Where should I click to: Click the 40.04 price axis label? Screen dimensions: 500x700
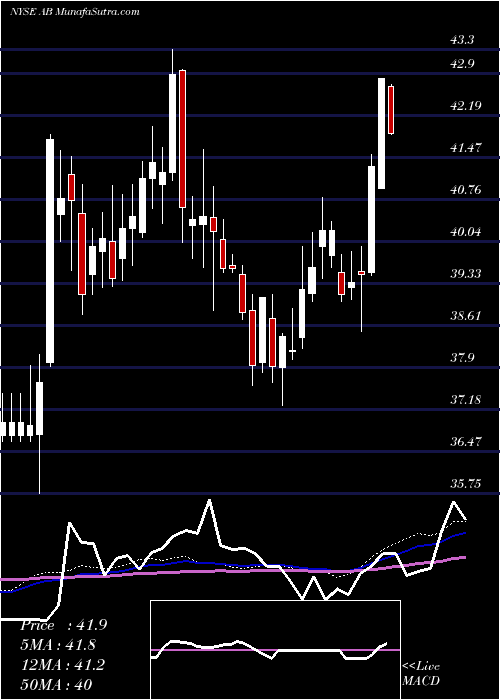tap(466, 232)
